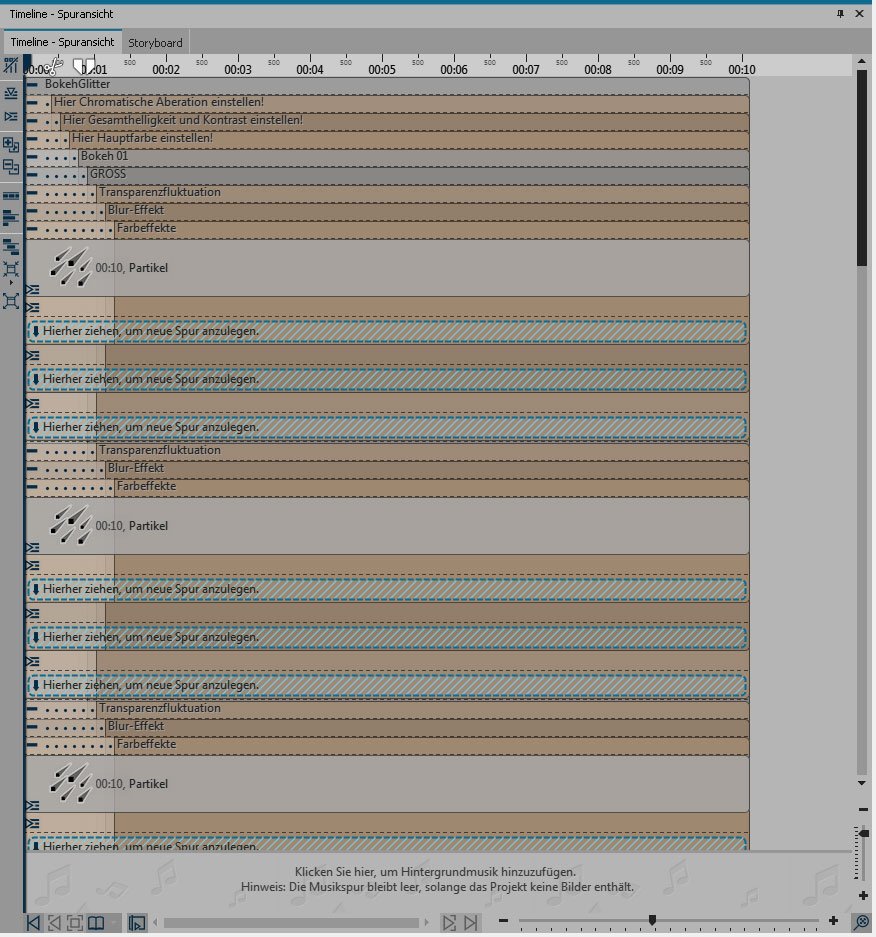
Task: Click the remove track icon in left toolbar
Action: coord(11,168)
